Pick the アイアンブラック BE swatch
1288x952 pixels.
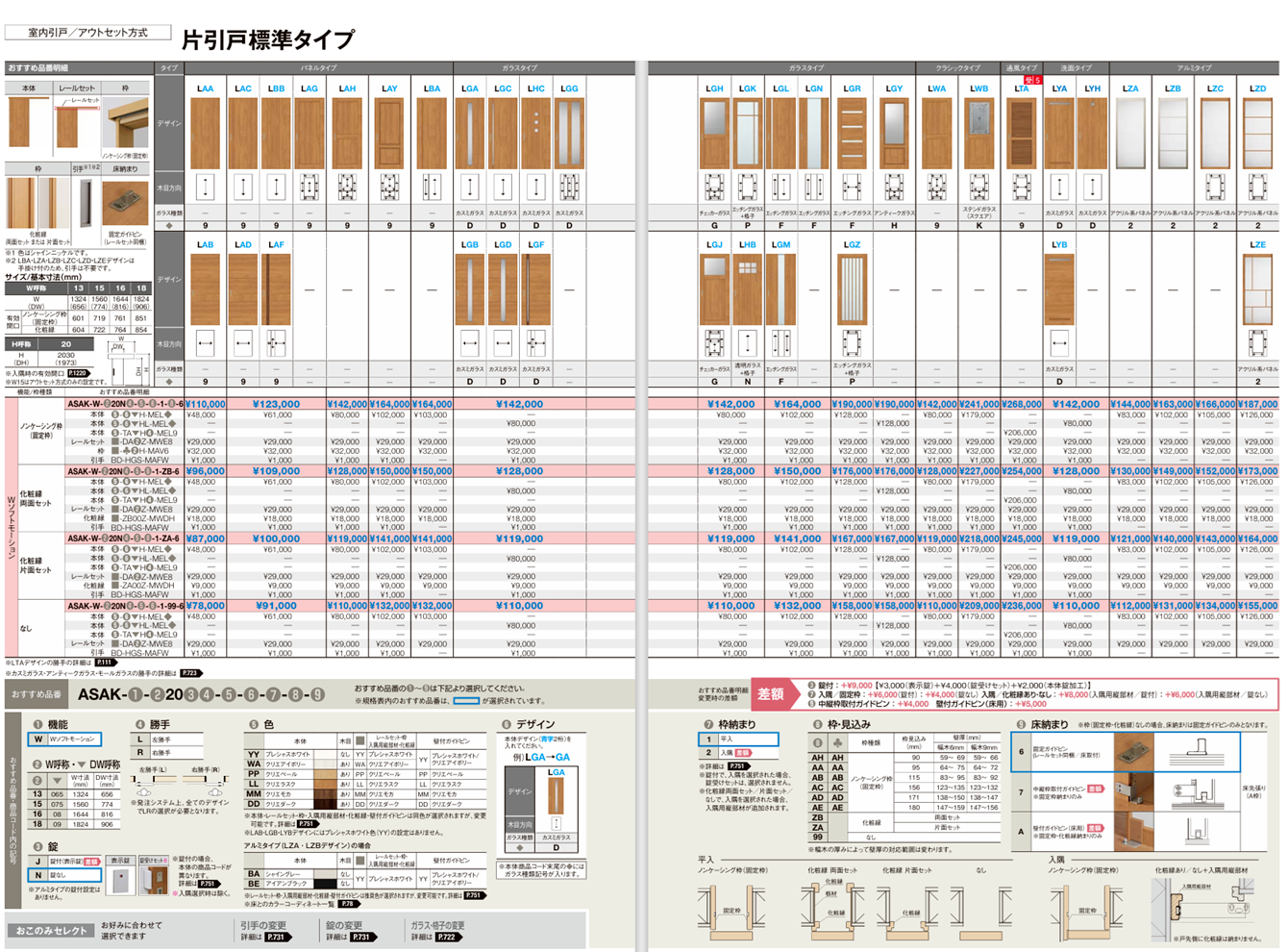(325, 883)
